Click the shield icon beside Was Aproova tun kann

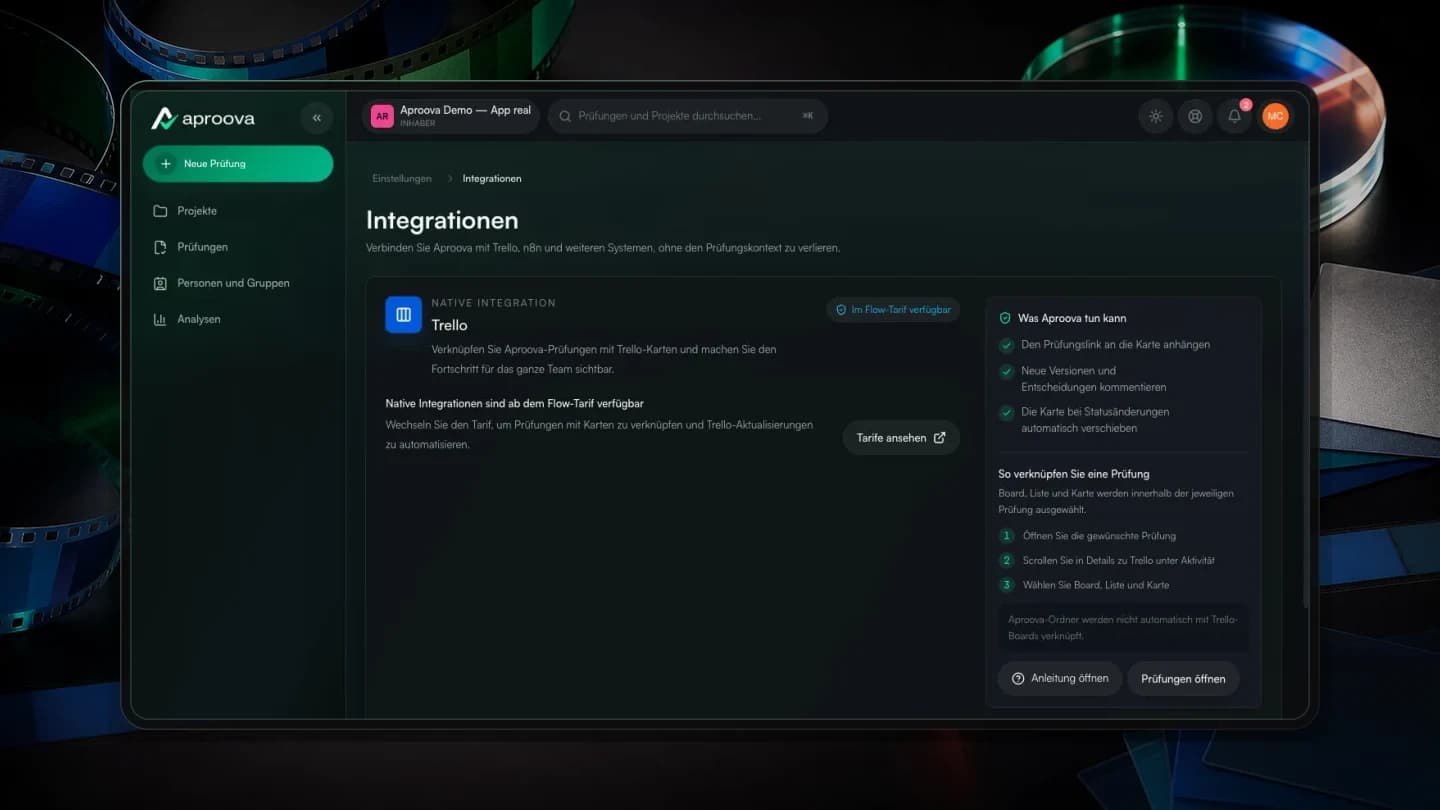(1005, 318)
